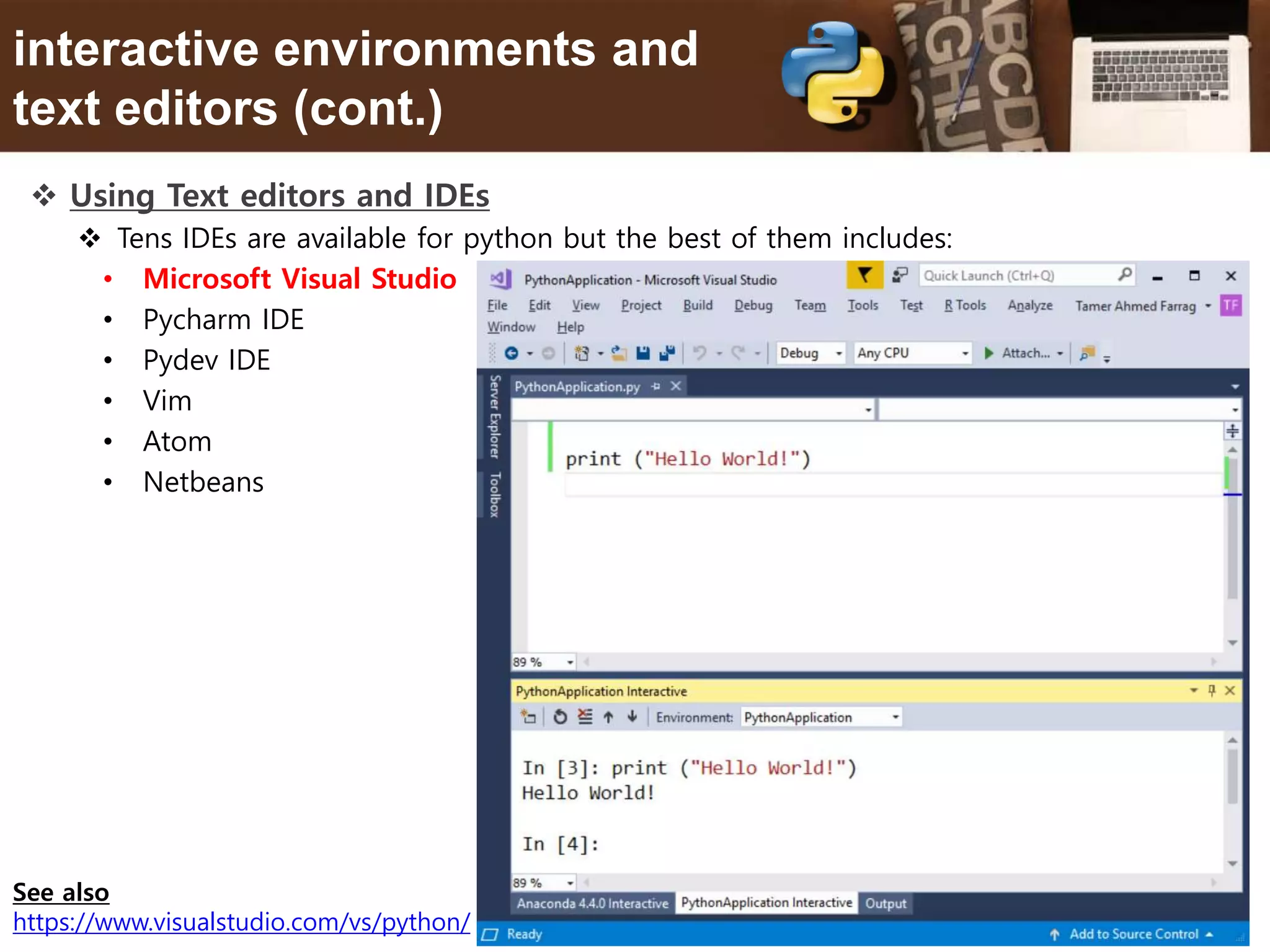Click the Save All icon
Screen dimensions: 1270x952
(x=667, y=353)
